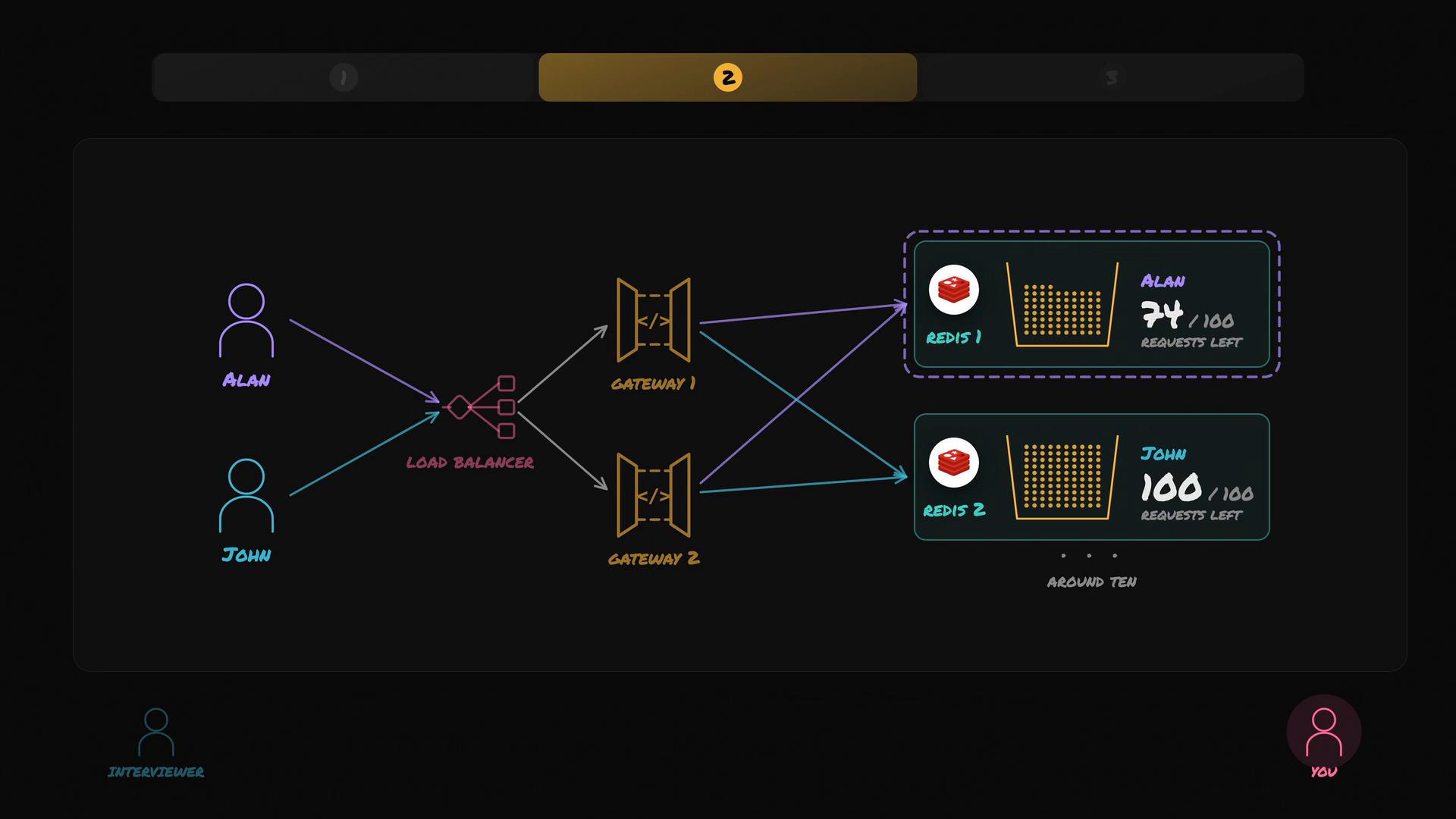Click "Requests Left" text in Redis 1 card

(x=1191, y=343)
